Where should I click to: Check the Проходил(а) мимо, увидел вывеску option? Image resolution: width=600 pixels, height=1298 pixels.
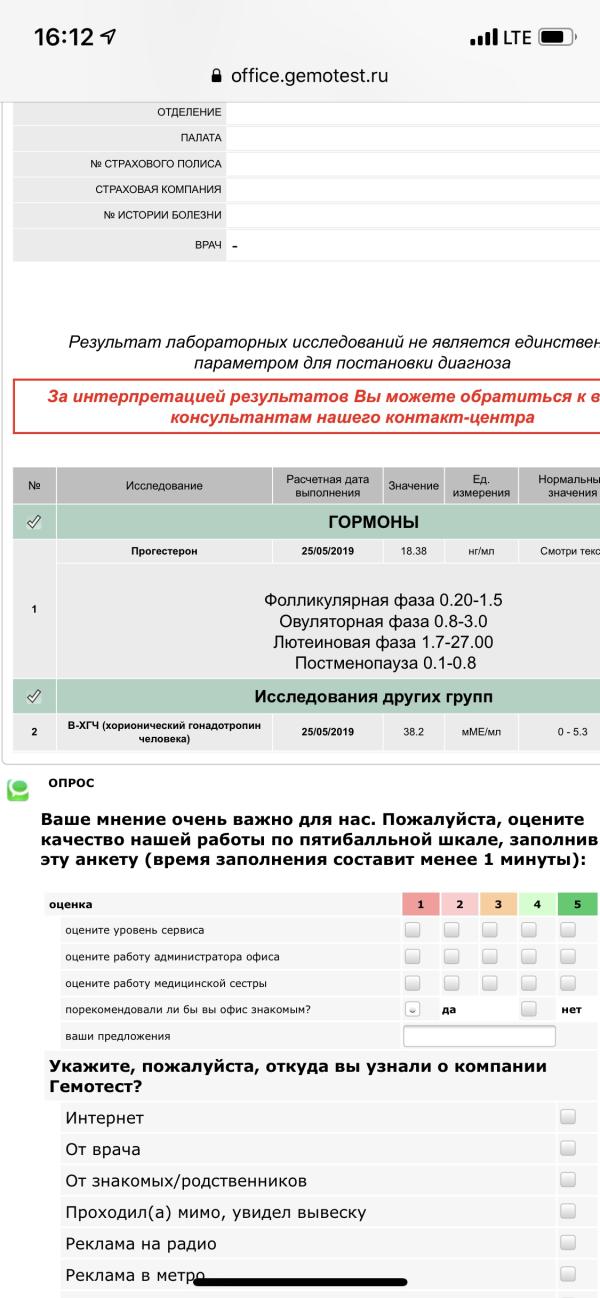tap(568, 1213)
